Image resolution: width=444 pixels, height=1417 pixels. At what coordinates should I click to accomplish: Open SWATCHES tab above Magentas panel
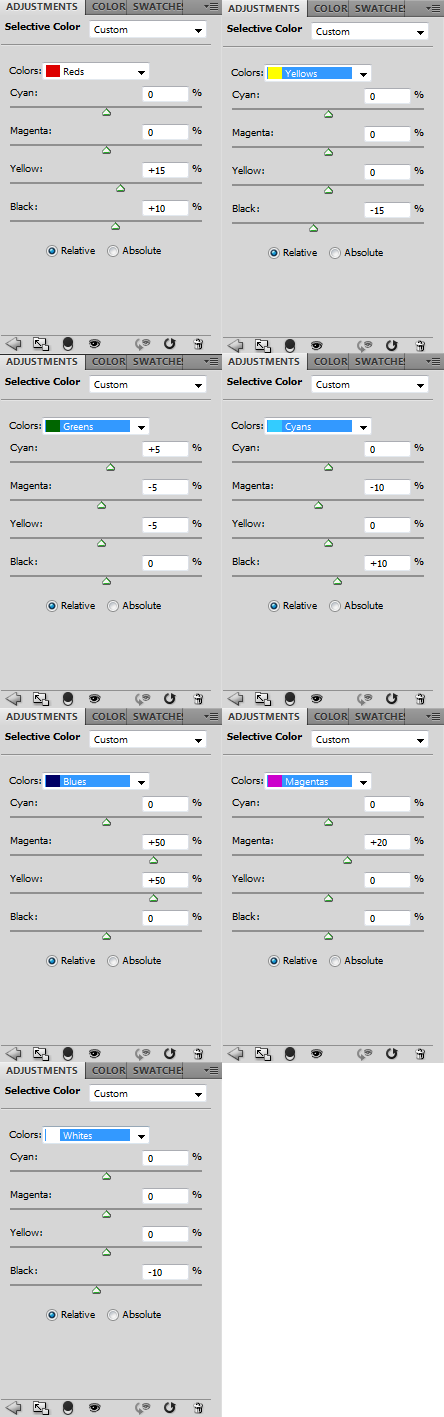click(380, 716)
